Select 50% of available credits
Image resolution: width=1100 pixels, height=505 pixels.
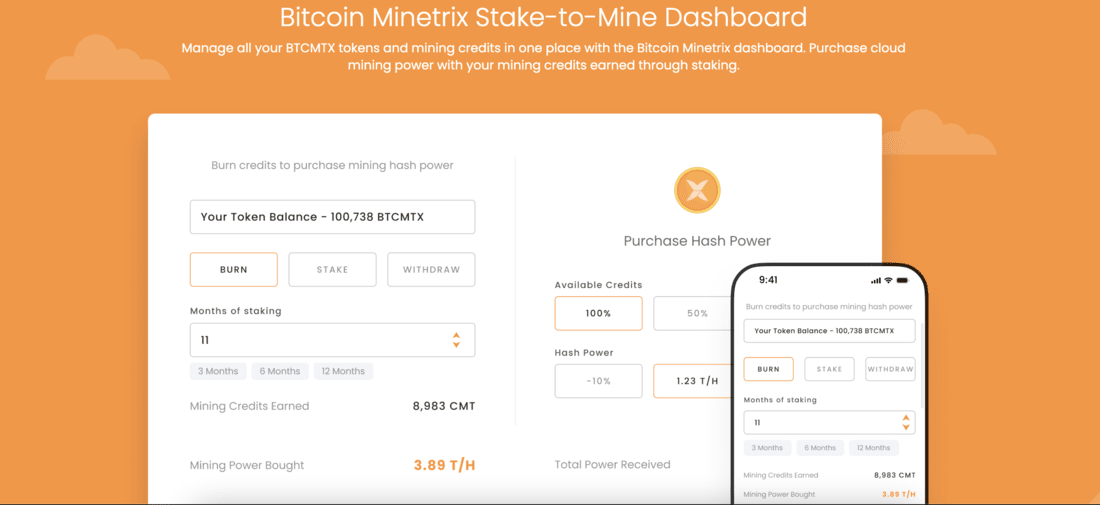[x=692, y=314]
